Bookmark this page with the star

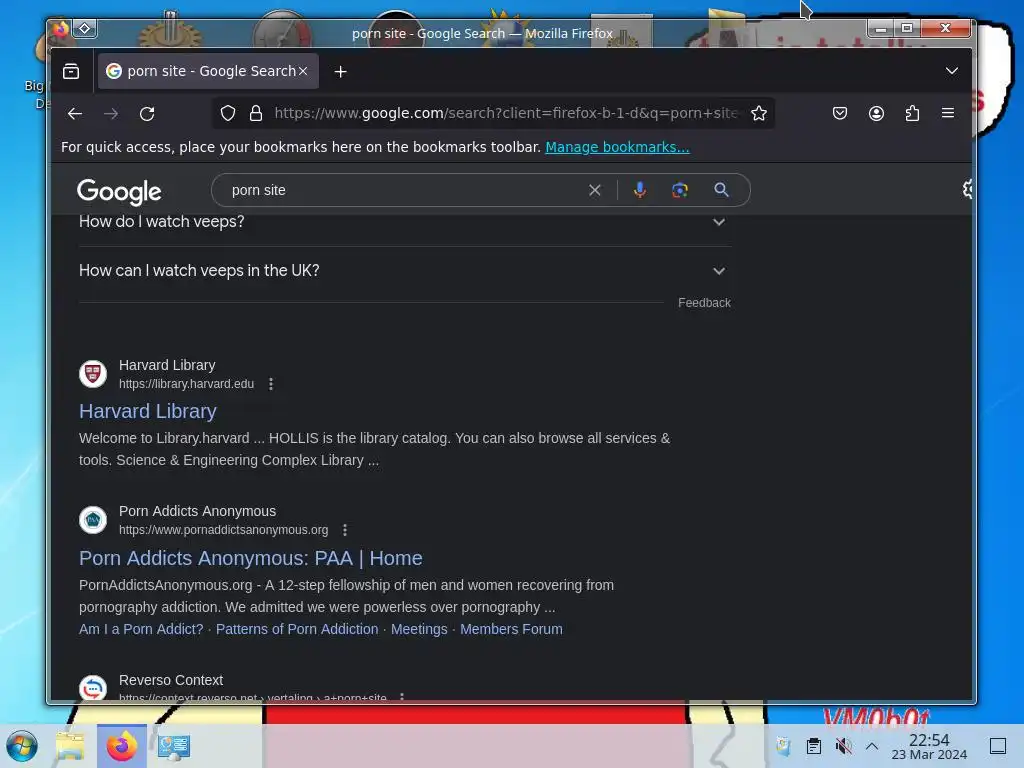tap(759, 114)
